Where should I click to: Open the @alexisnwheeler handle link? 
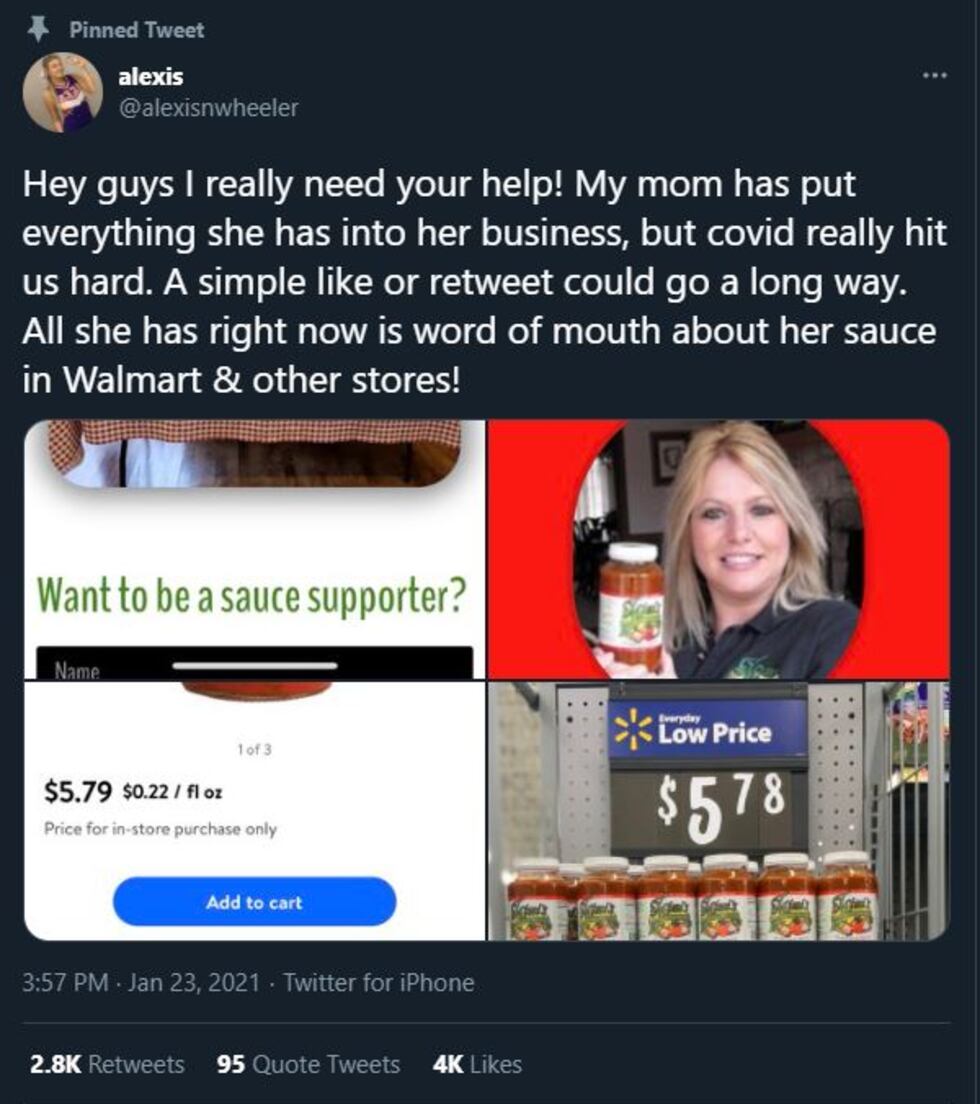[209, 108]
